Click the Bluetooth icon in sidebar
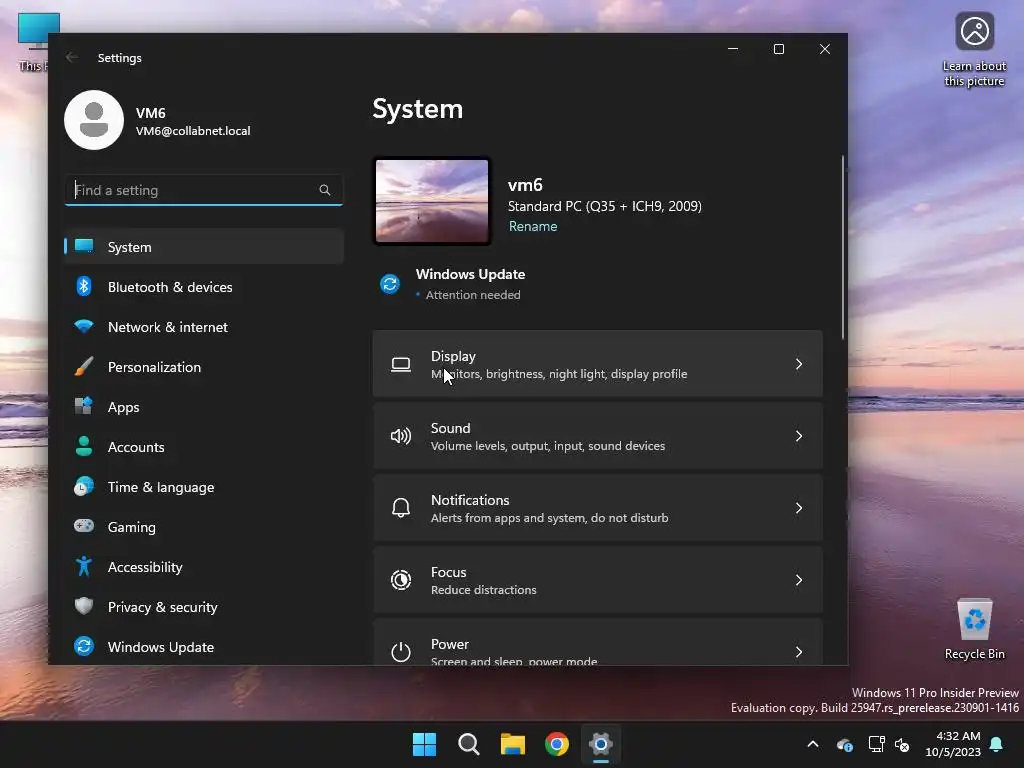 pyautogui.click(x=84, y=286)
